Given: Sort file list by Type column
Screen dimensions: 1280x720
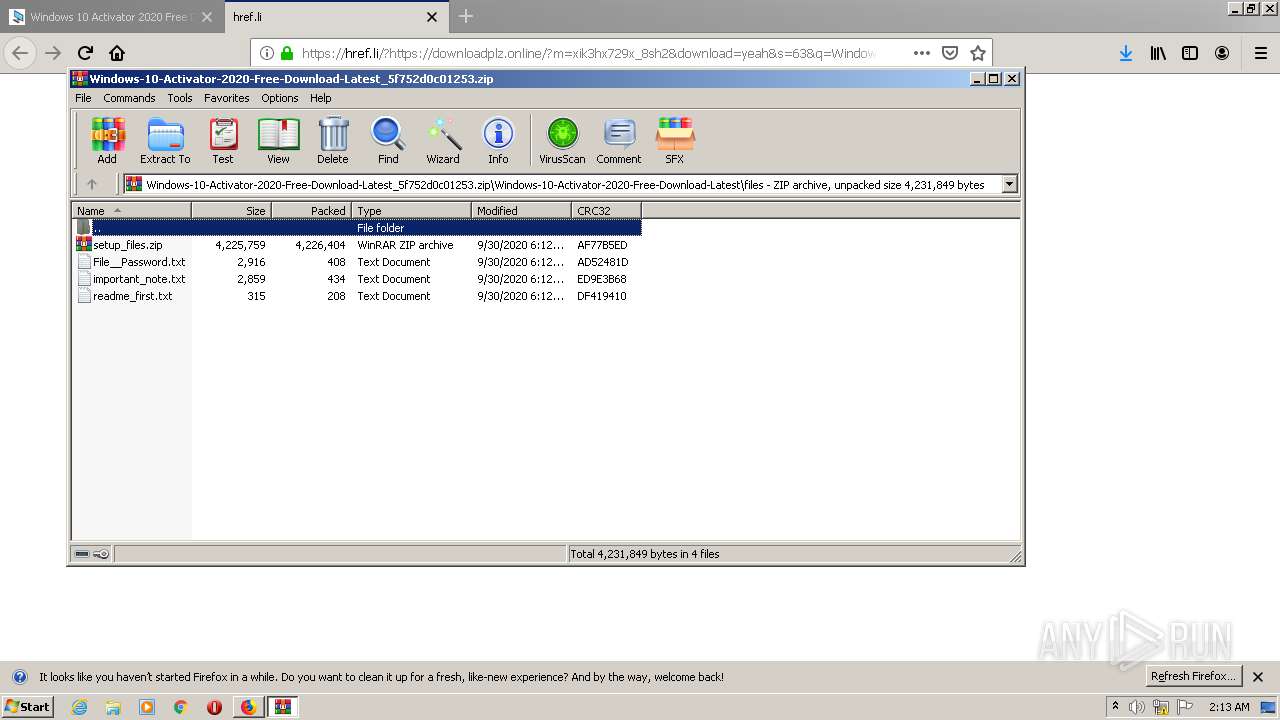Looking at the screenshot, I should coord(411,211).
